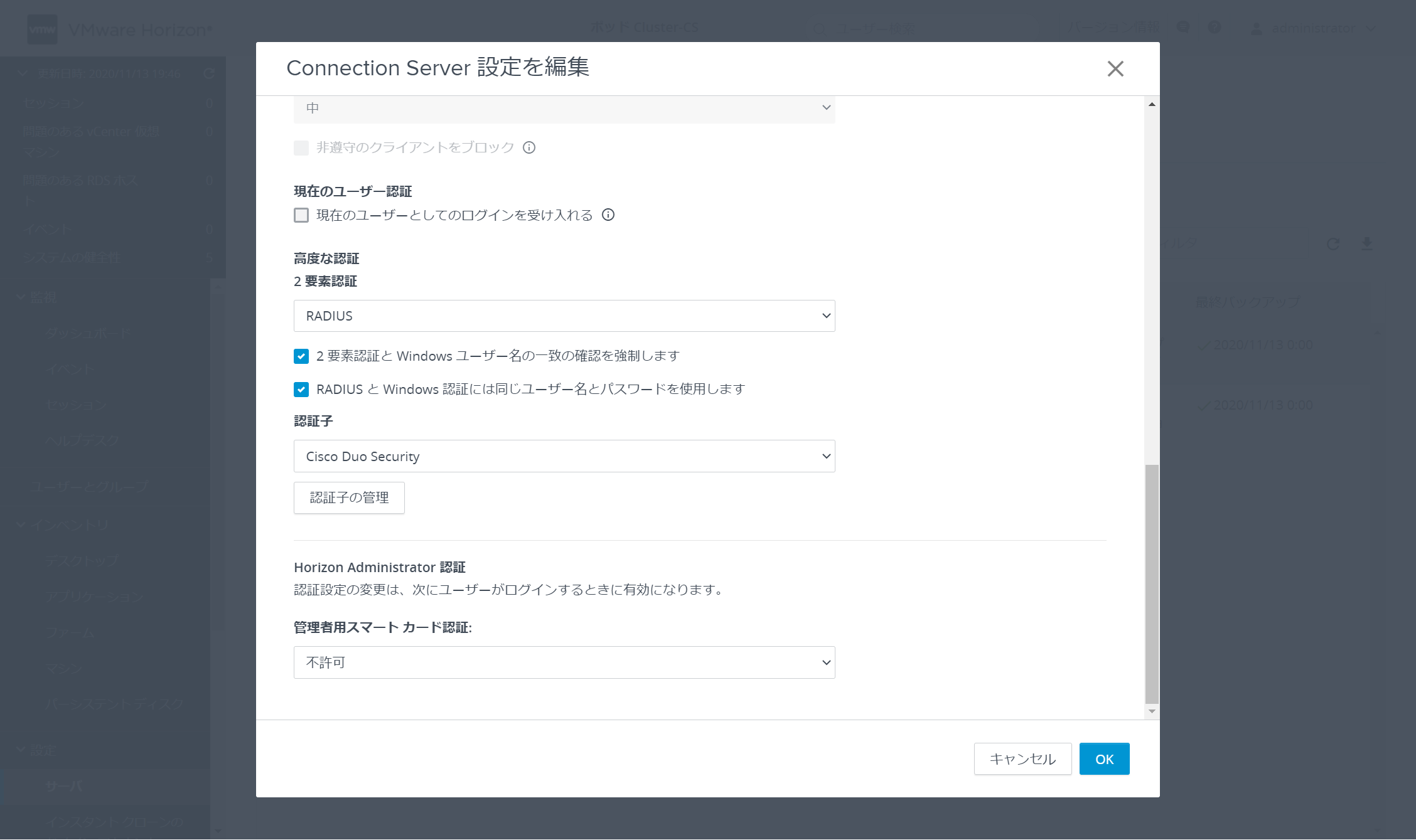This screenshot has width=1416, height=840.
Task: Enable 現在のユーザーとしてのログインを受け入れる
Action: [x=301, y=215]
